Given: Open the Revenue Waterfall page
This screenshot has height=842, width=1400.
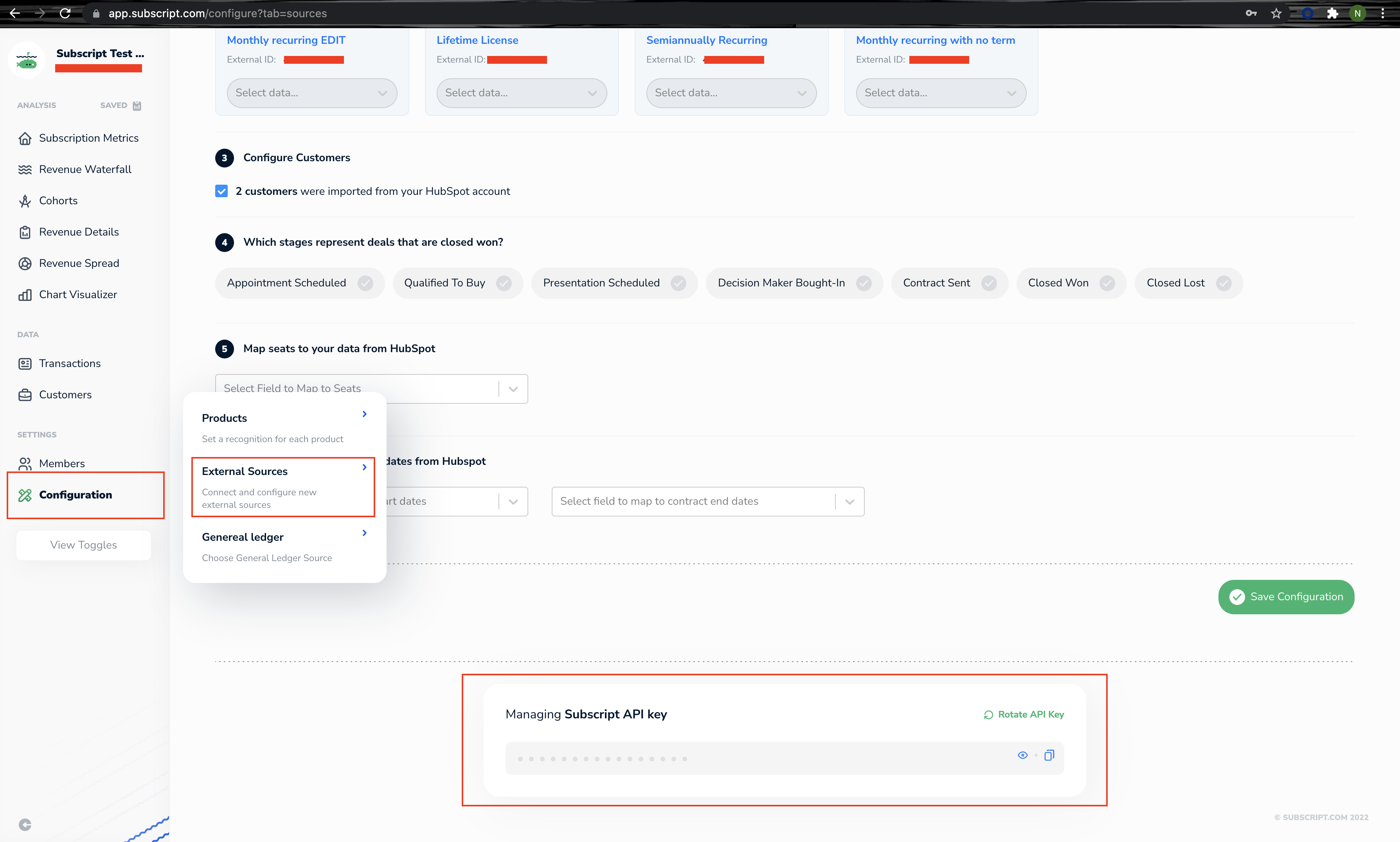Looking at the screenshot, I should [x=85, y=170].
